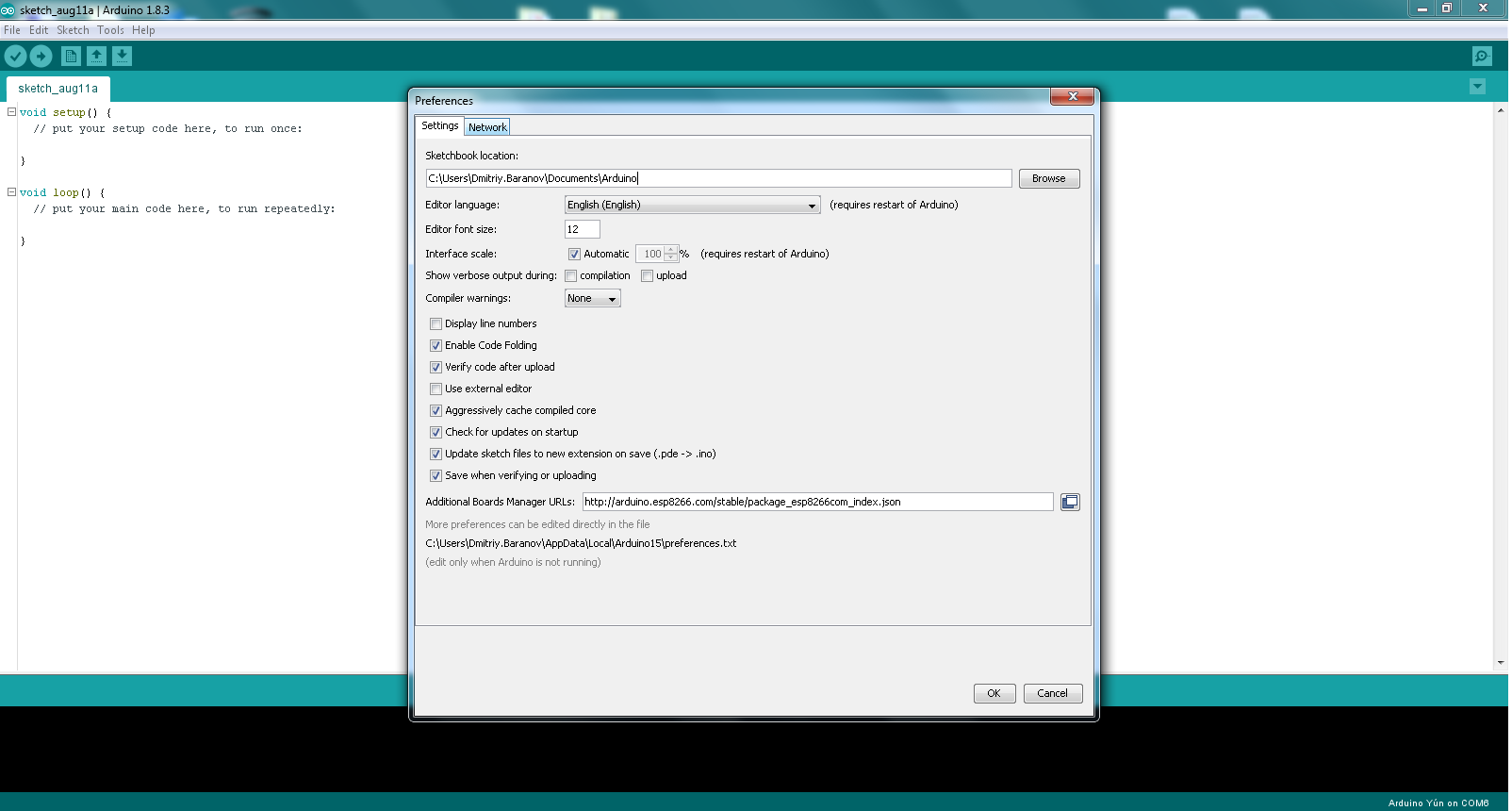
Task: Toggle Check for updates on startup
Action: pyautogui.click(x=436, y=432)
